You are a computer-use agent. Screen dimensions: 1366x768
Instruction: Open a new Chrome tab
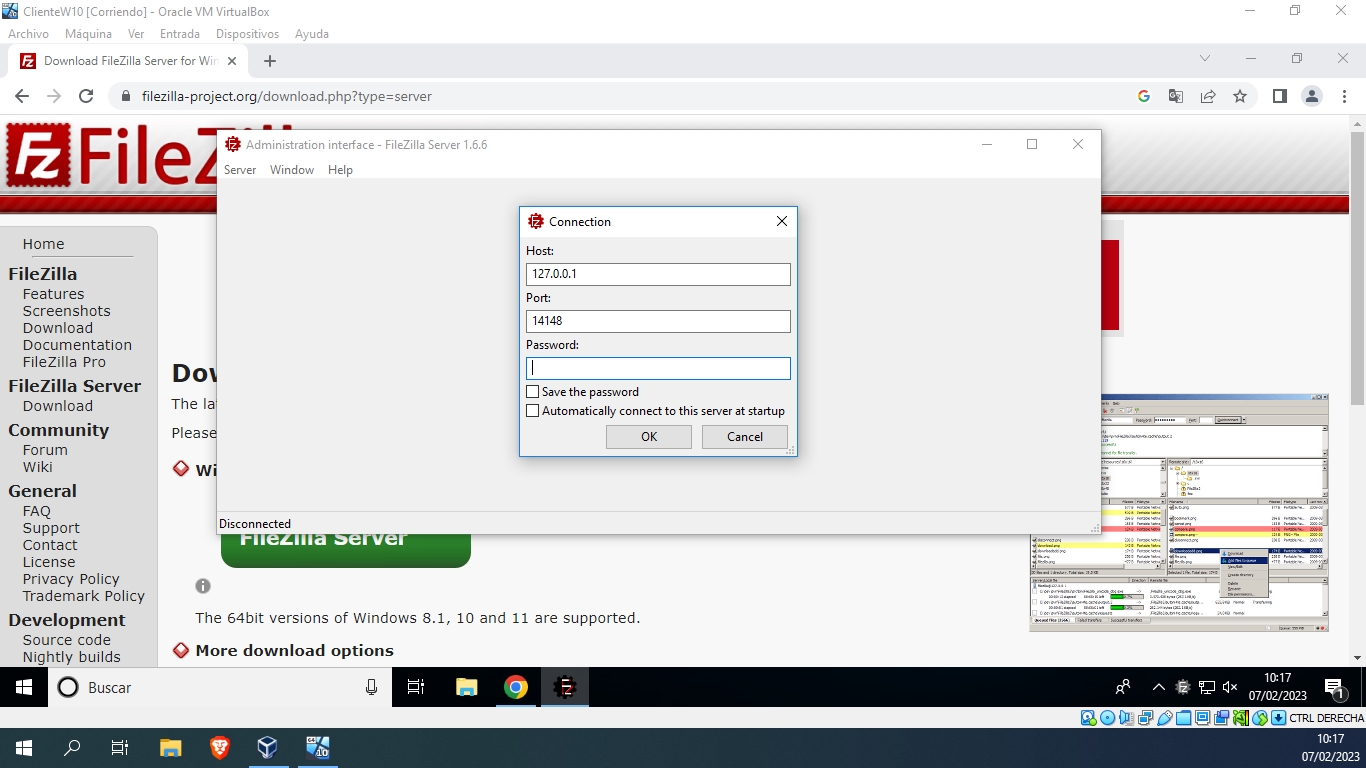(x=269, y=61)
